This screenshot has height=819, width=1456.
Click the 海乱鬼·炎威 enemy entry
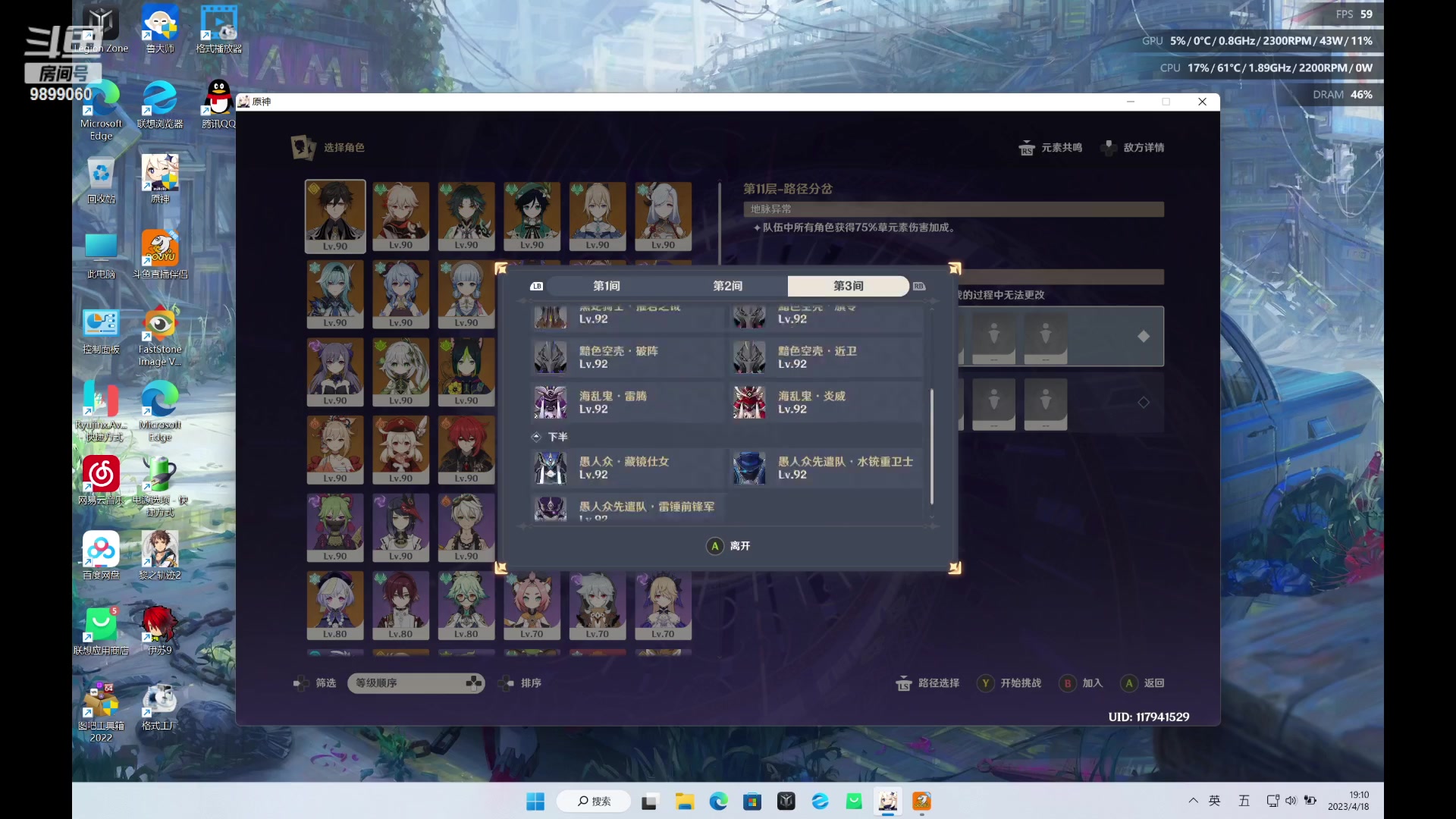[827, 402]
